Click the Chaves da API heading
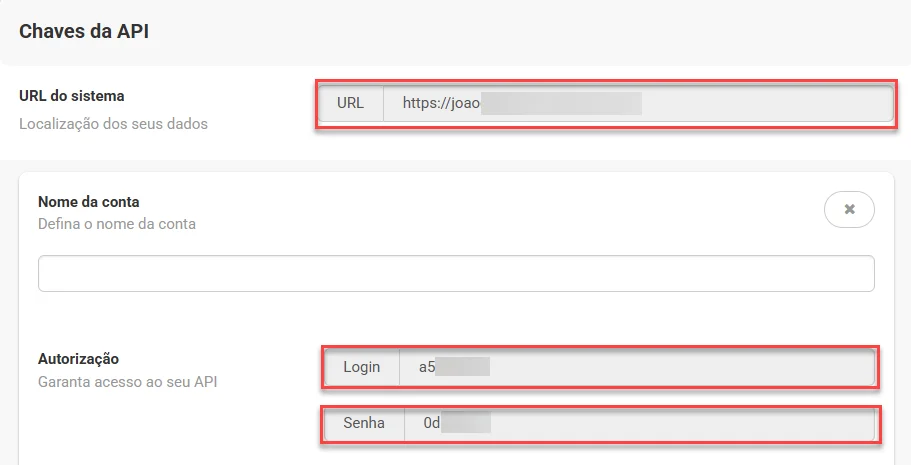 pos(84,31)
